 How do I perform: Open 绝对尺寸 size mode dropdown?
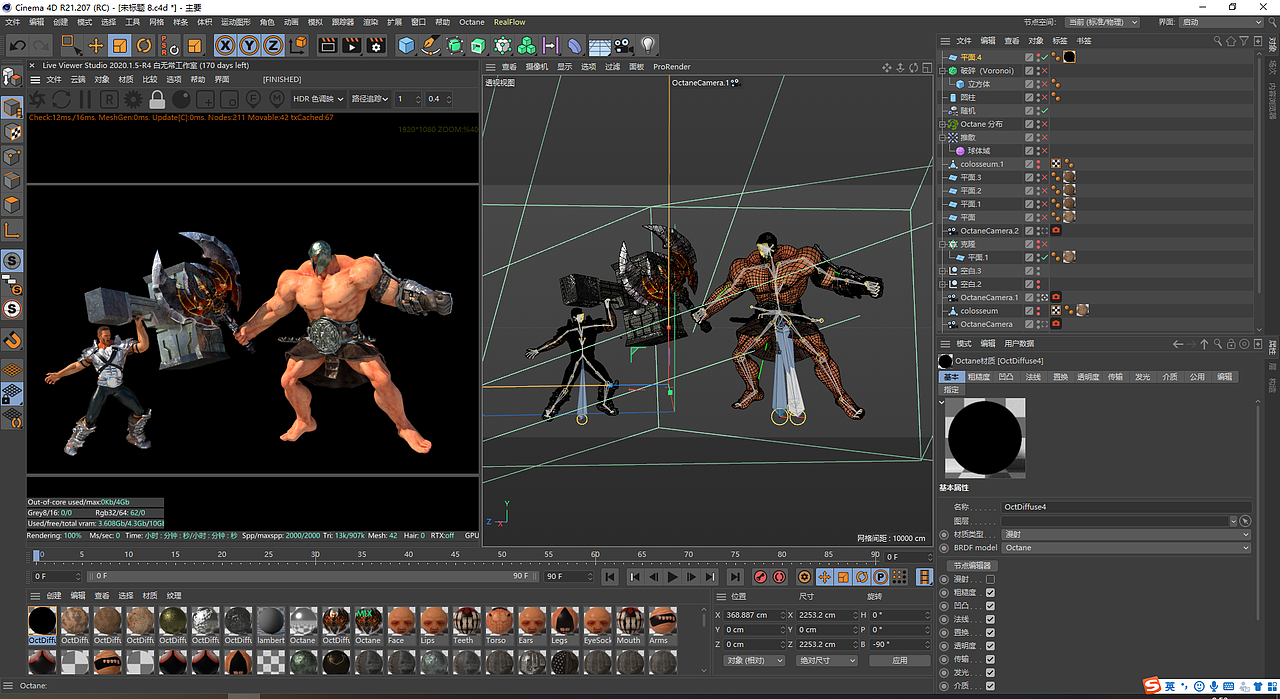827,660
